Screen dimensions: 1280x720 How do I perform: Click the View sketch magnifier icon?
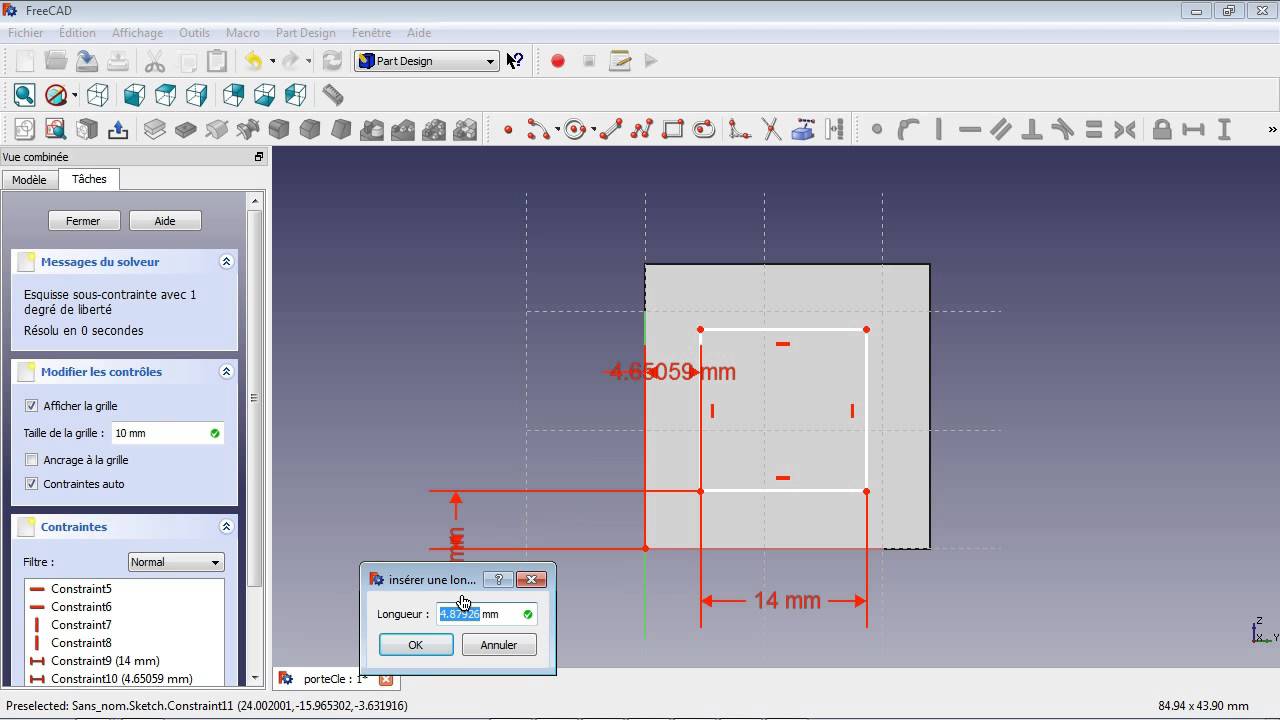pyautogui.click(x=56, y=129)
